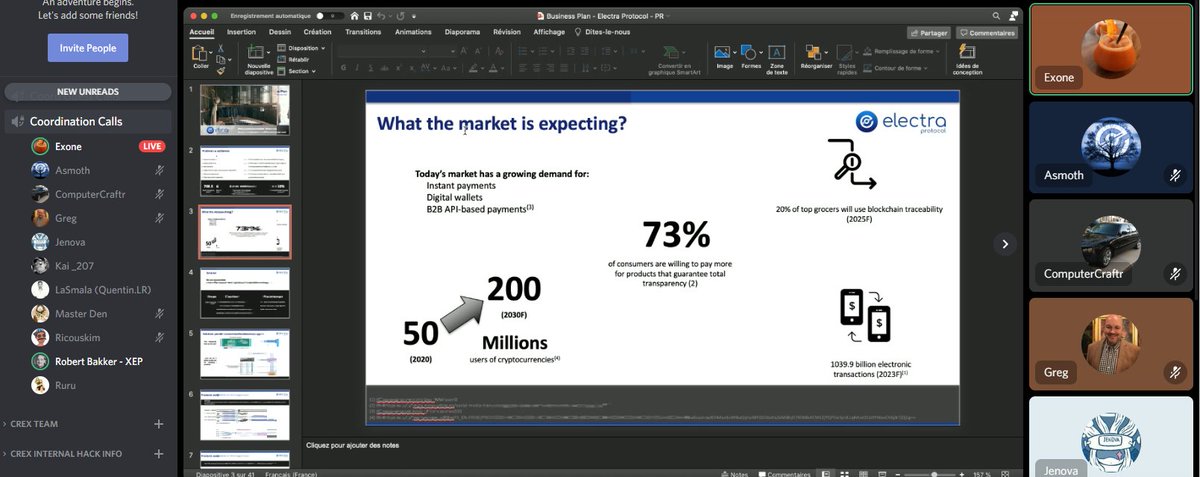
Task: Open Styles rapides quick styles
Action: (846, 52)
